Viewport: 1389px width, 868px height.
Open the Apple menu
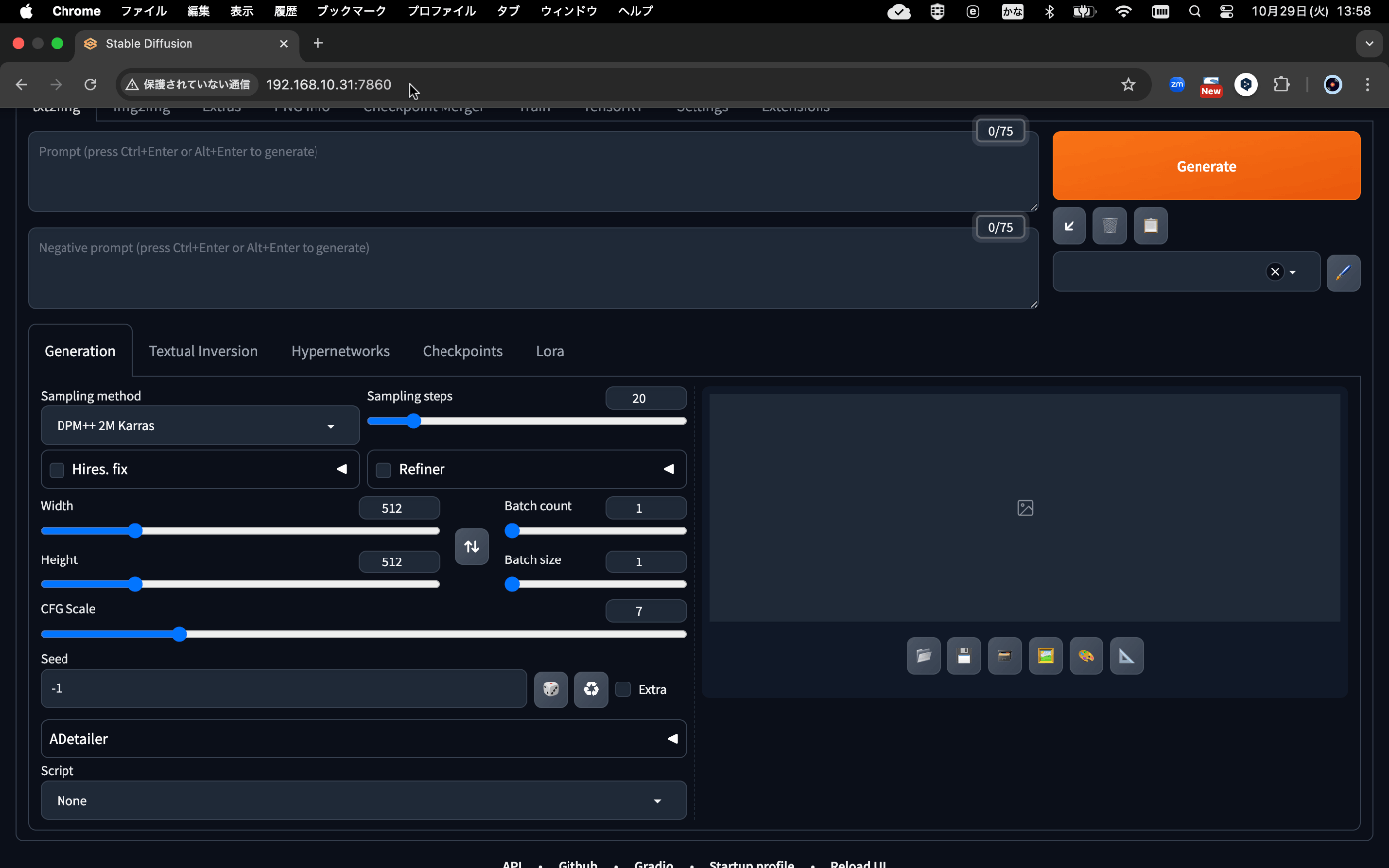tap(26, 11)
